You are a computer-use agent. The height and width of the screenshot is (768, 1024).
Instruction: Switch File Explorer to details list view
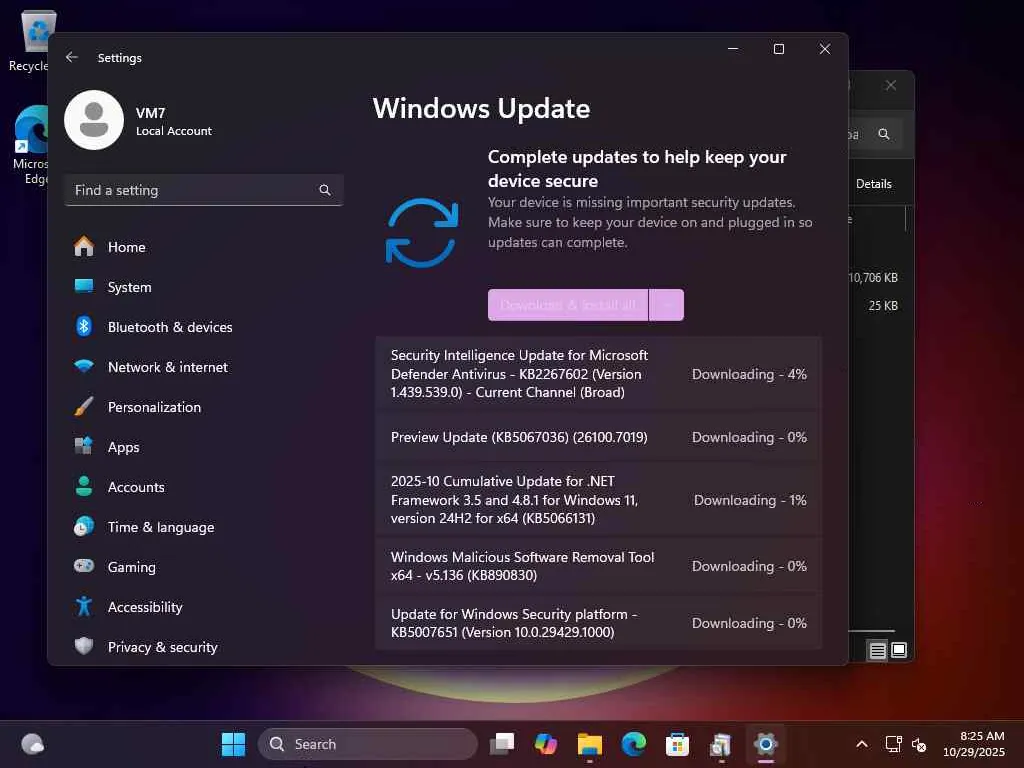(877, 650)
